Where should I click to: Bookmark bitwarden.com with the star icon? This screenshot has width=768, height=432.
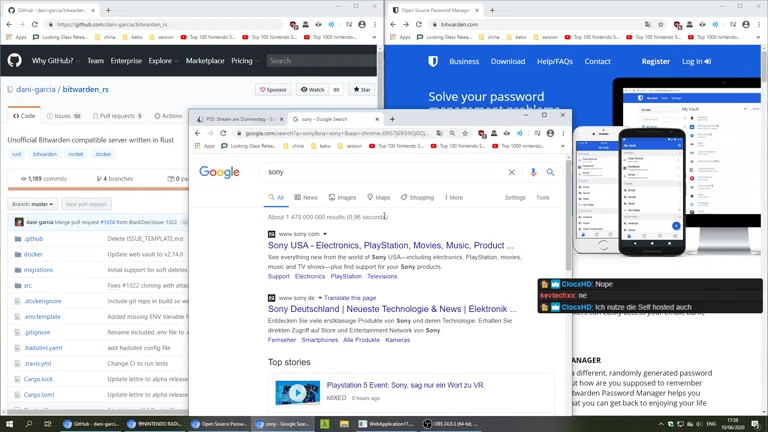point(661,24)
